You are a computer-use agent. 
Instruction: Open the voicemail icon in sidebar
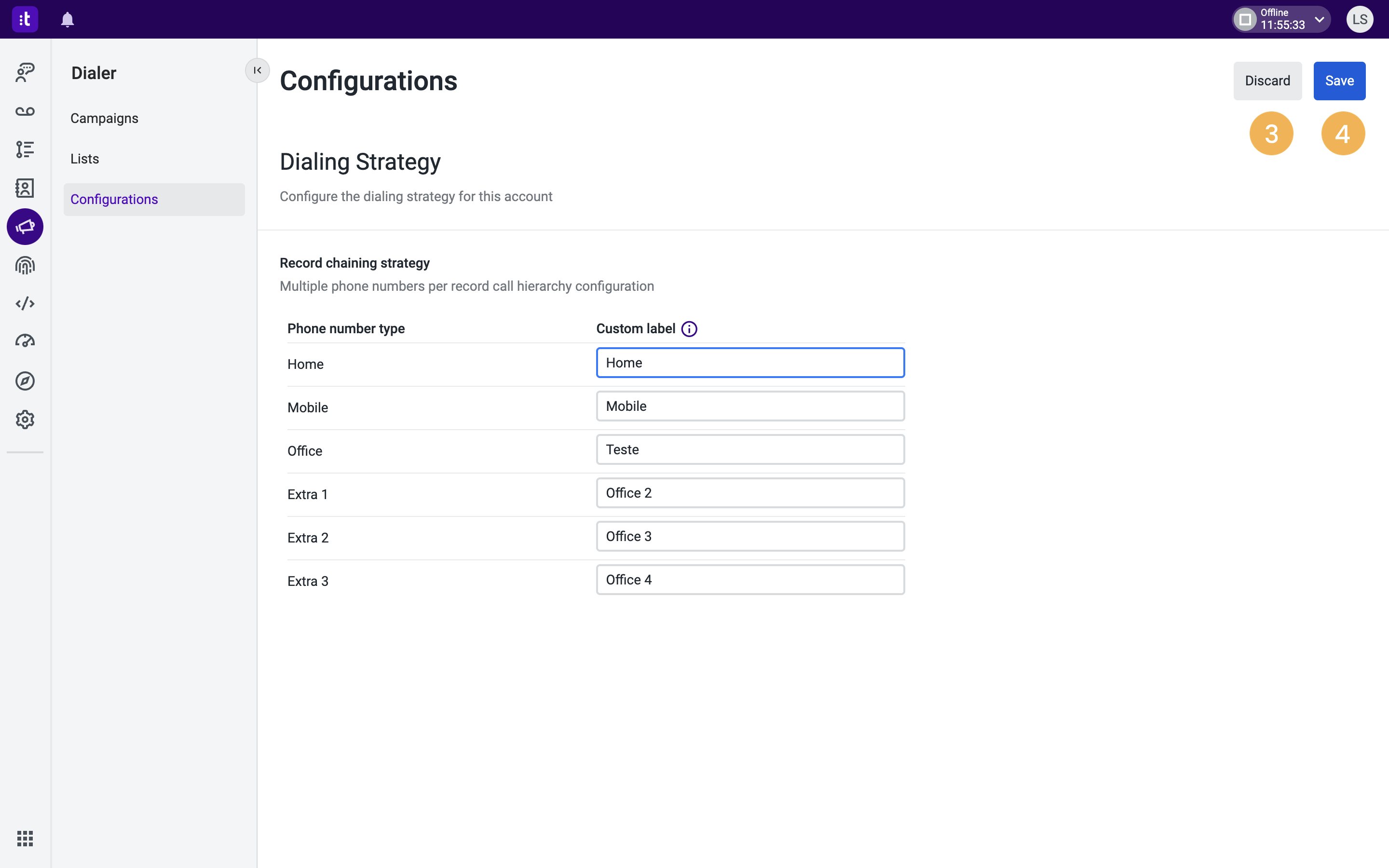[25, 111]
